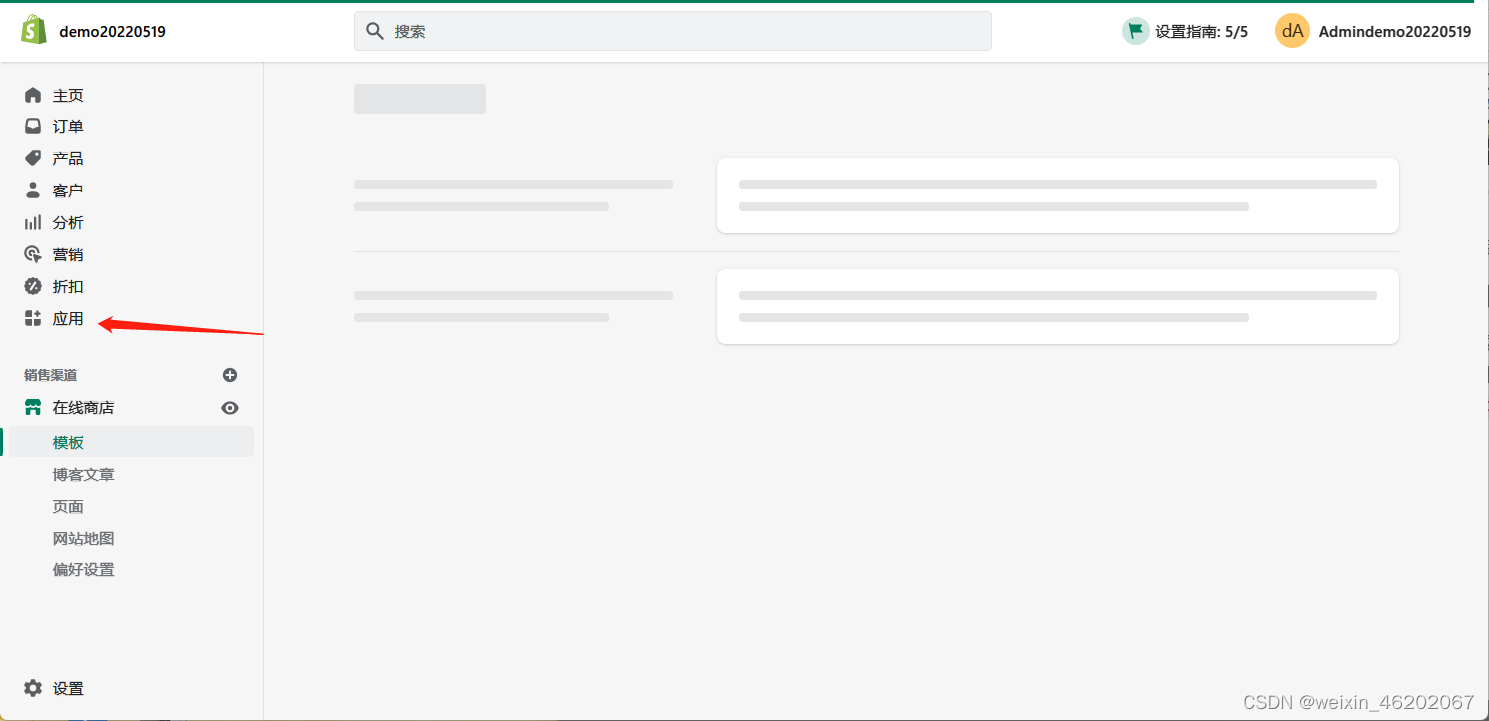Click the 主页 home icon
This screenshot has height=721, width=1489.
pyautogui.click(x=33, y=95)
